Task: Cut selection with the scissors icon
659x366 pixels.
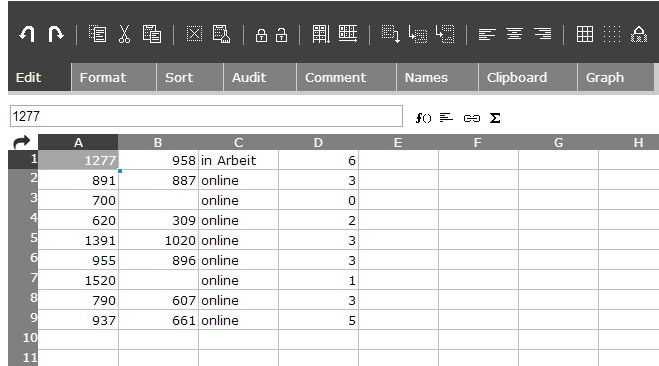Action: click(x=124, y=34)
